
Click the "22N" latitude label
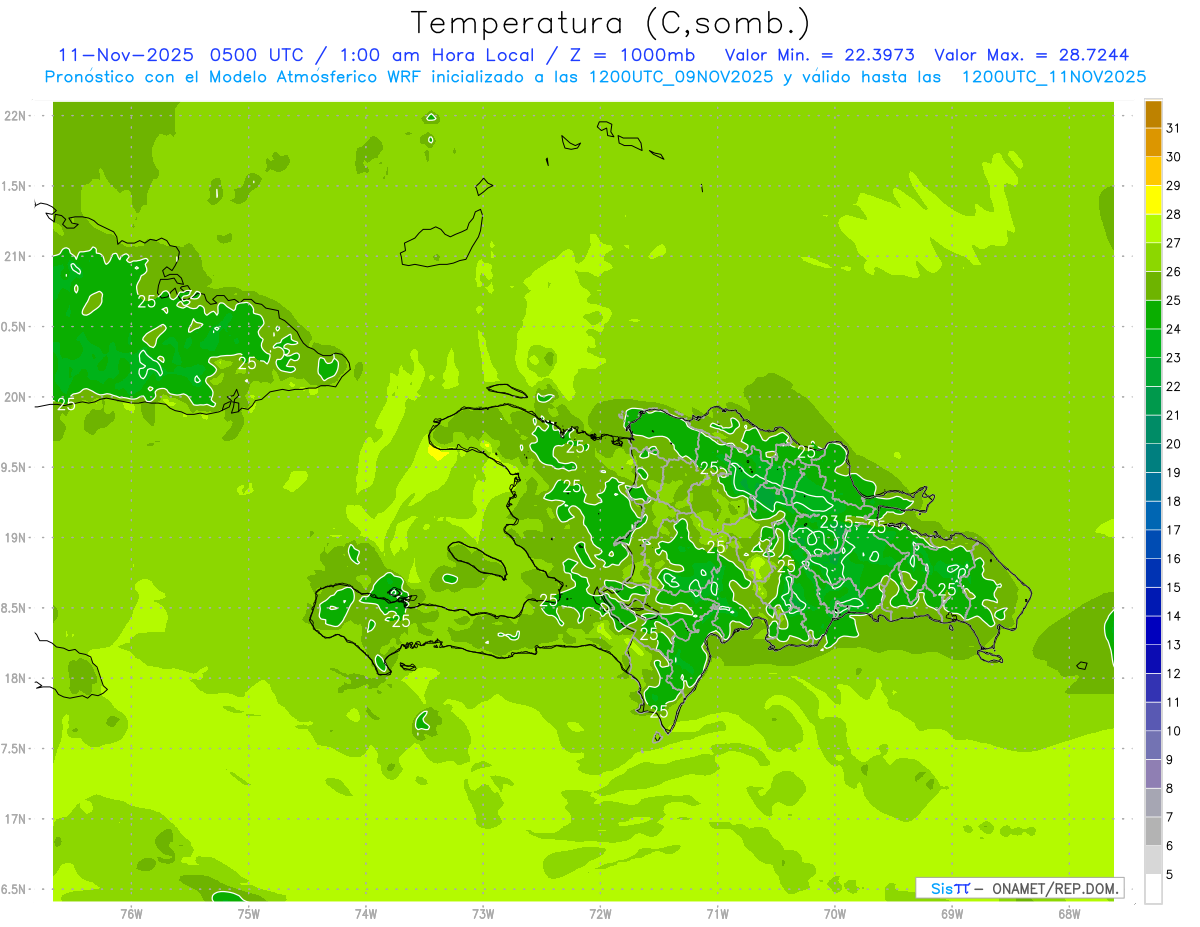[x=14, y=116]
